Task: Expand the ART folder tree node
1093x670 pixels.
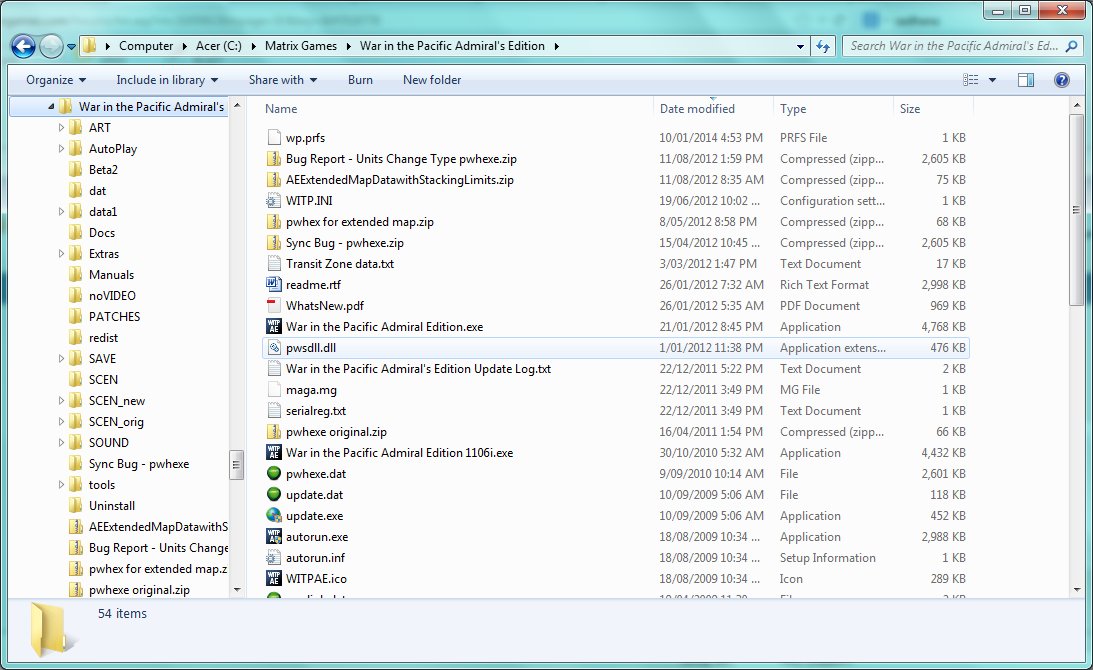Action: [61, 128]
